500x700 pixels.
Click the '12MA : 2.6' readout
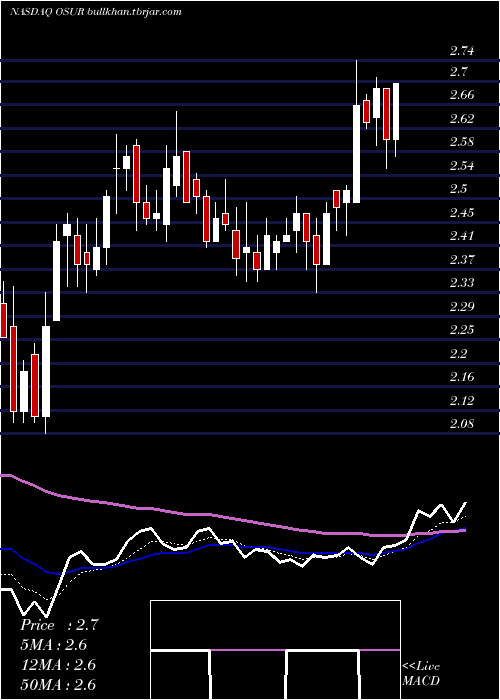(x=58, y=665)
